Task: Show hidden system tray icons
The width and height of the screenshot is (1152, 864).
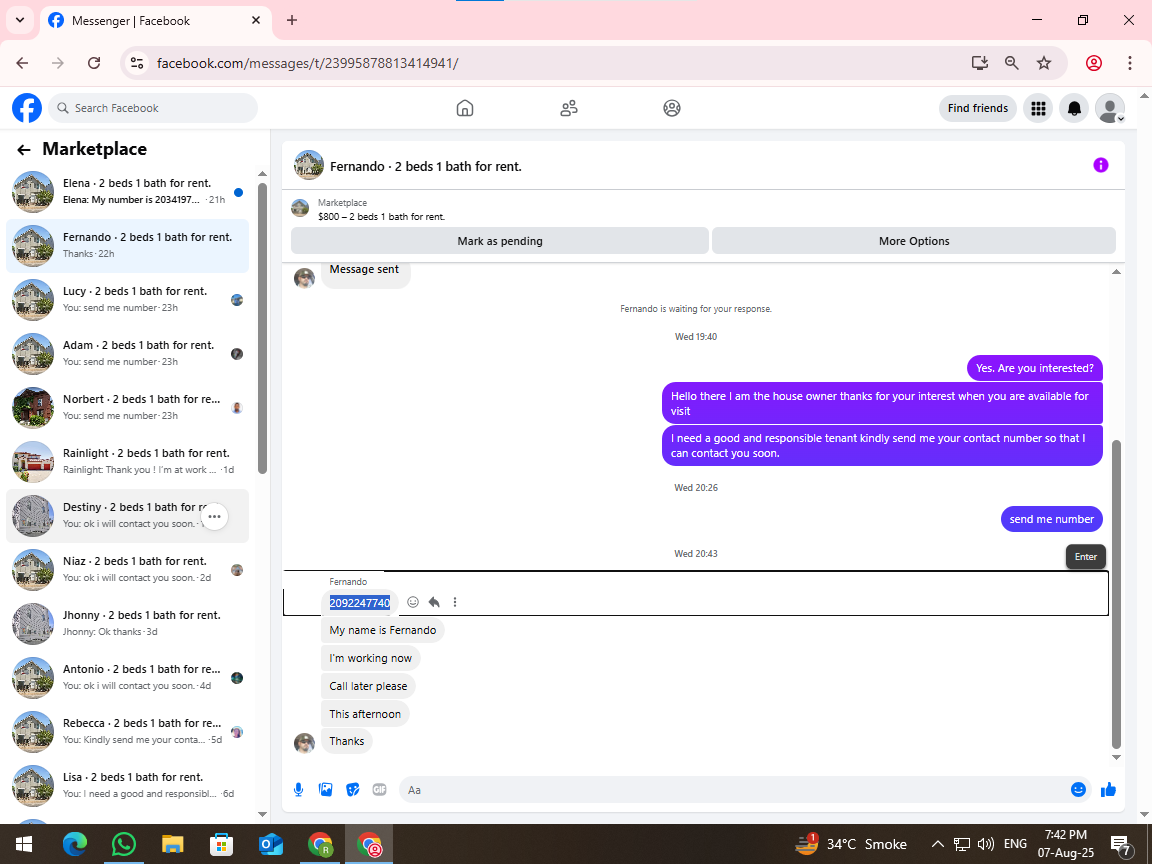Action: (937, 844)
